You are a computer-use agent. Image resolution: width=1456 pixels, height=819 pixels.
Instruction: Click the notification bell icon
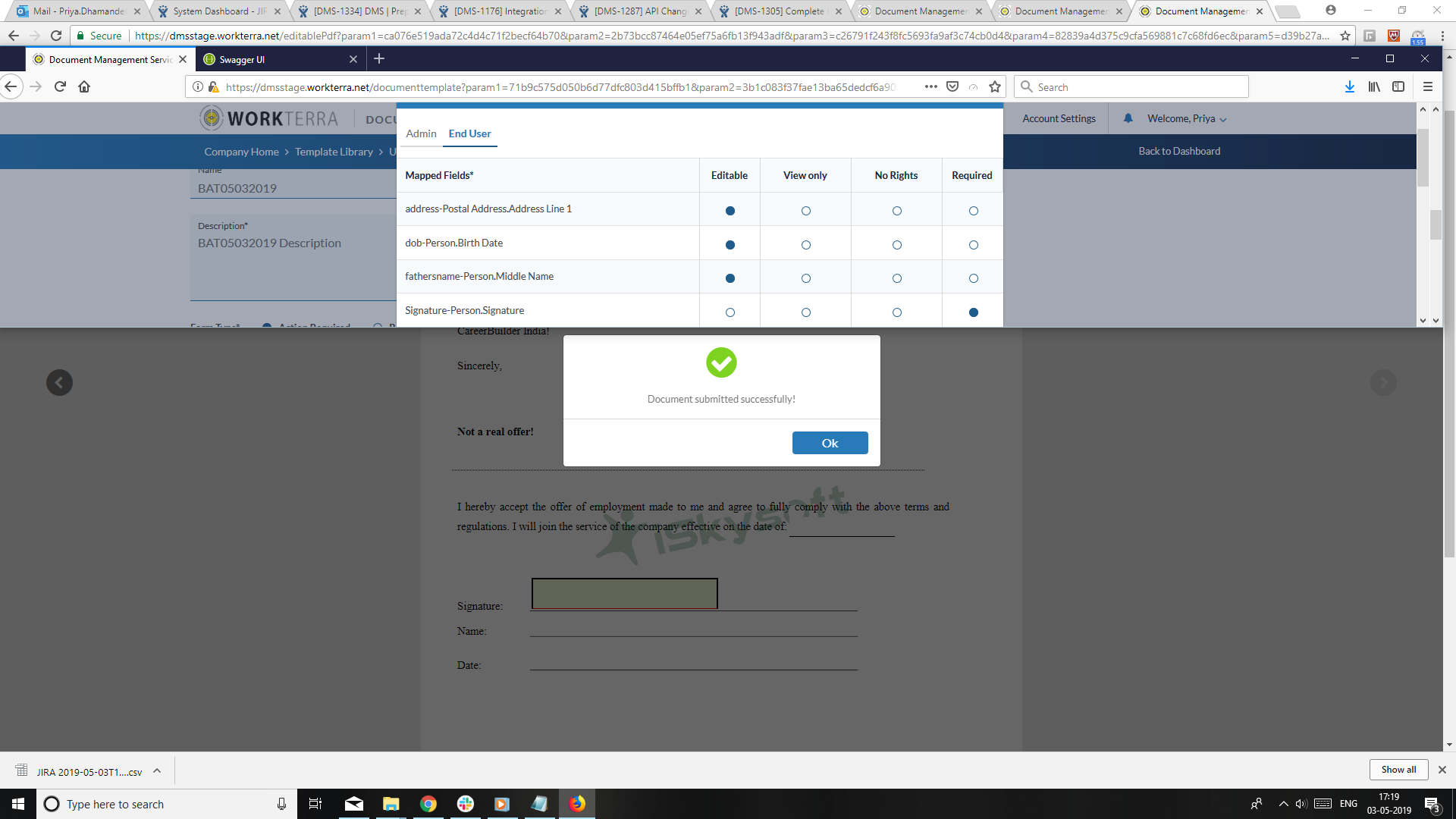click(x=1128, y=118)
